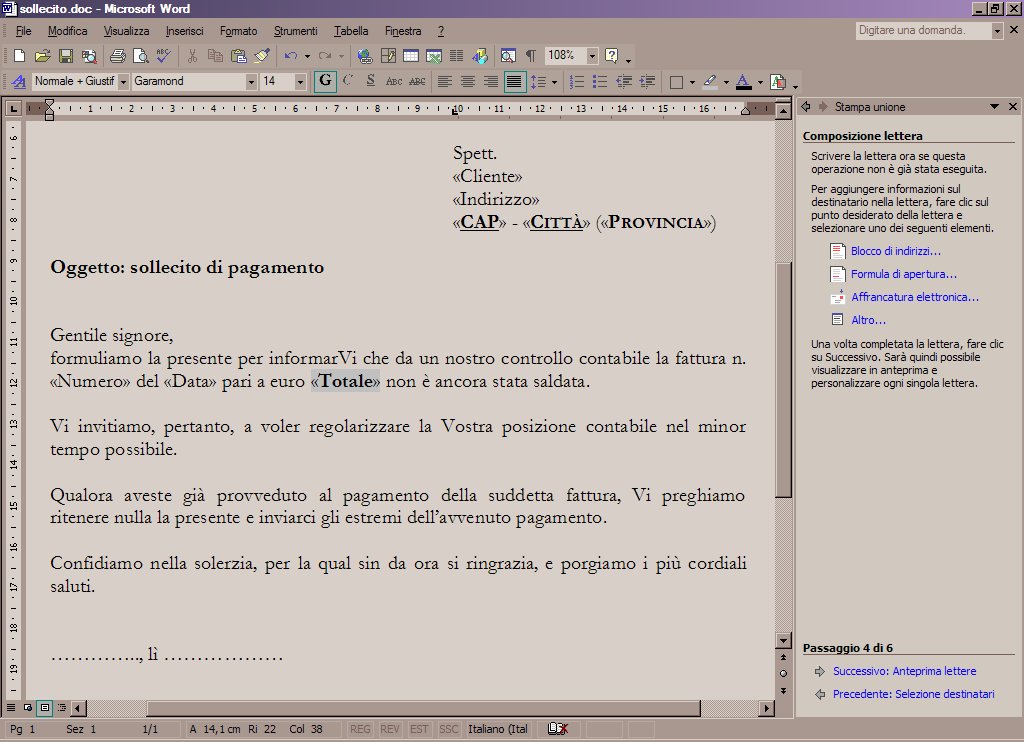1024x742 pixels.
Task: Click Successivo: Anteprima lettere link
Action: [x=904, y=671]
